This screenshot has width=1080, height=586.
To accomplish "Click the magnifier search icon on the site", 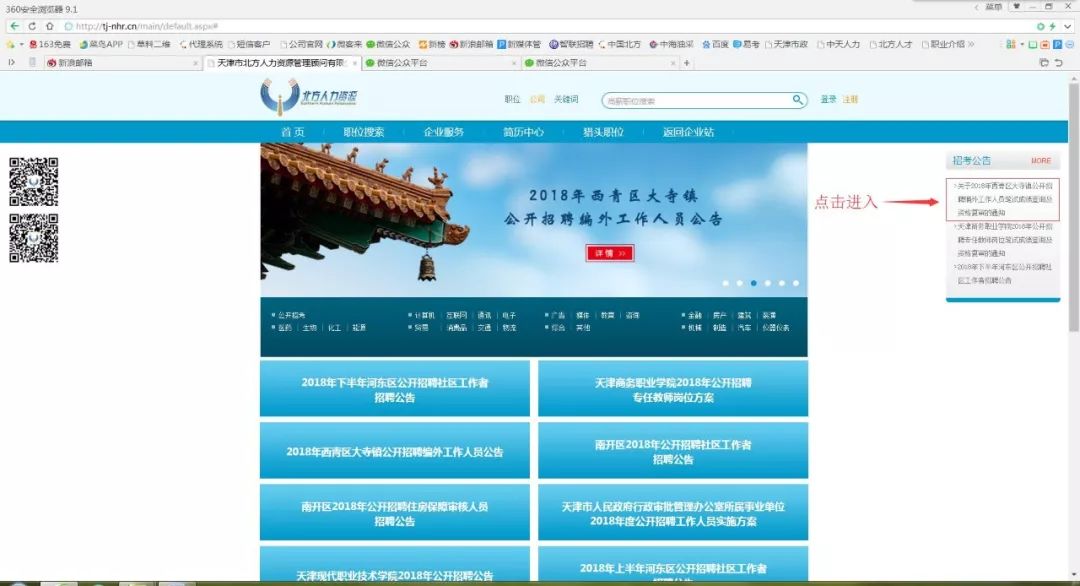I will click(x=797, y=100).
